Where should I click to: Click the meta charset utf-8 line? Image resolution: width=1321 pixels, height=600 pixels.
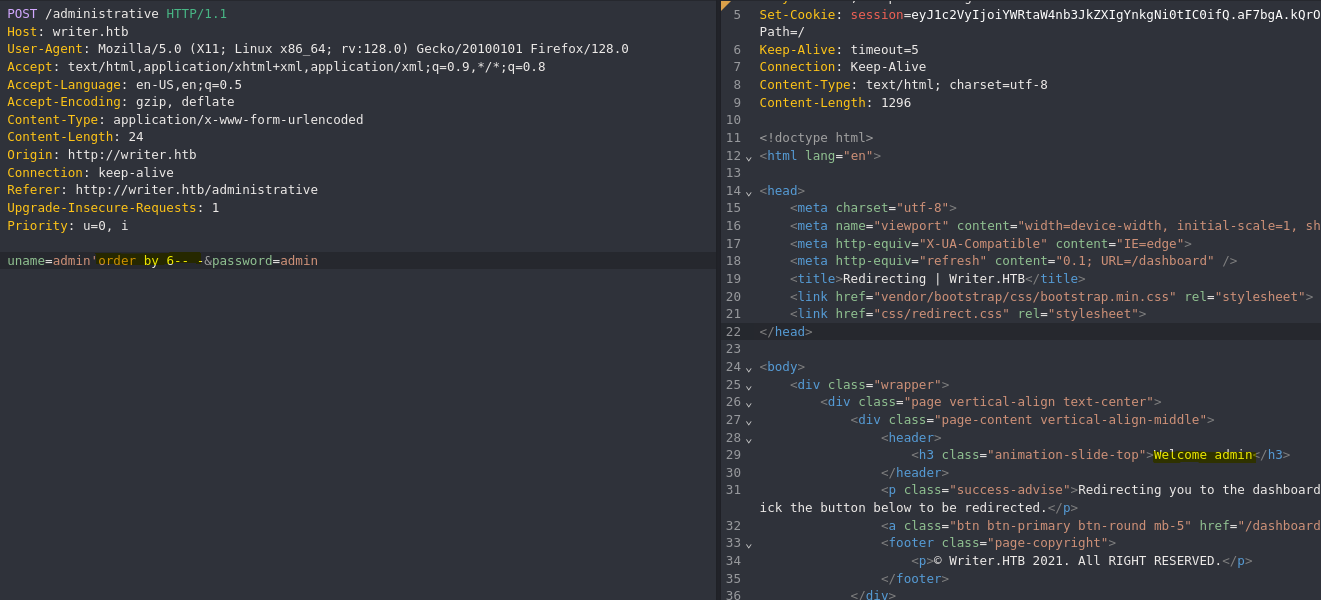[873, 208]
